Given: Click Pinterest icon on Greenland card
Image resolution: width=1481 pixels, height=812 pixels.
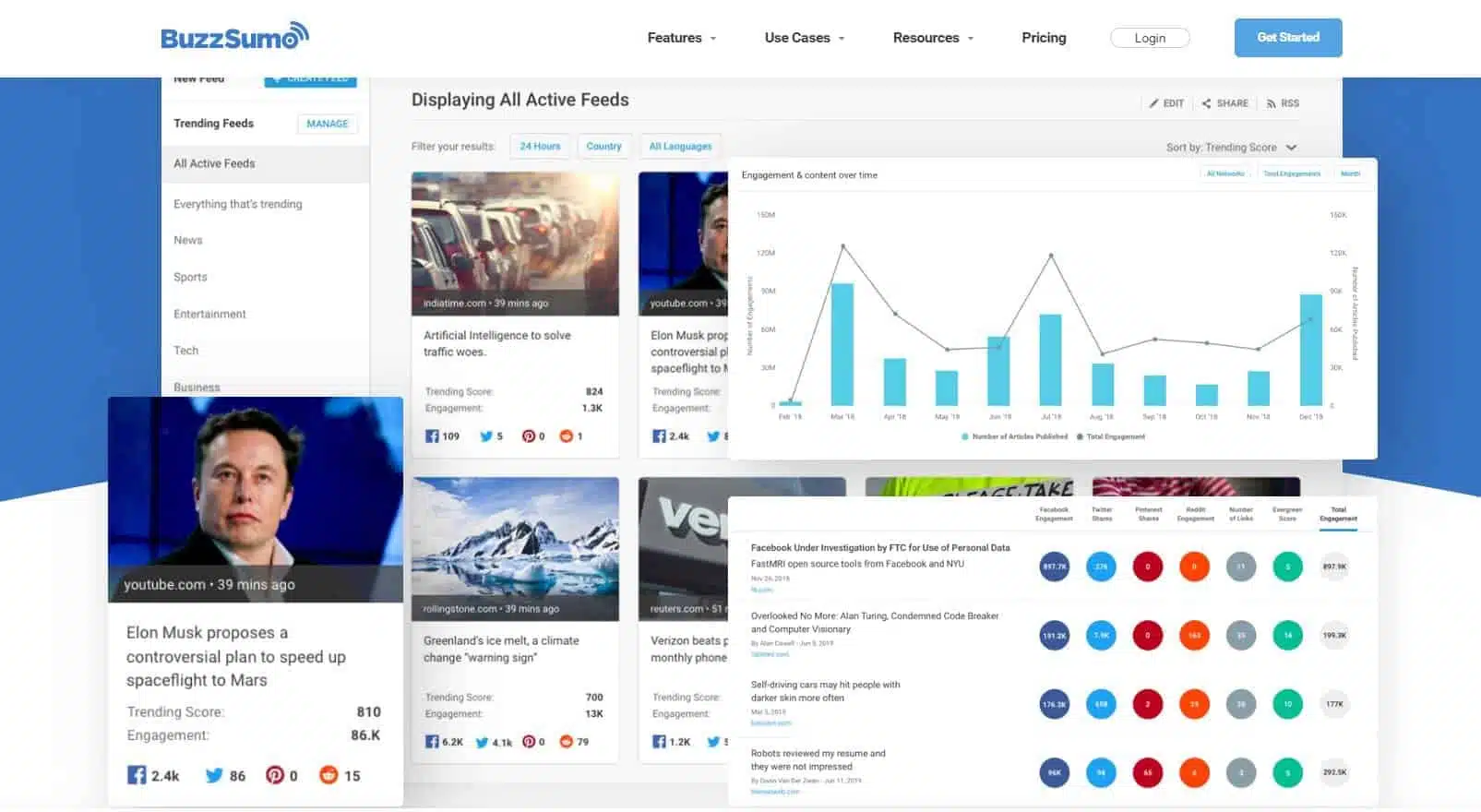Looking at the screenshot, I should tap(529, 742).
